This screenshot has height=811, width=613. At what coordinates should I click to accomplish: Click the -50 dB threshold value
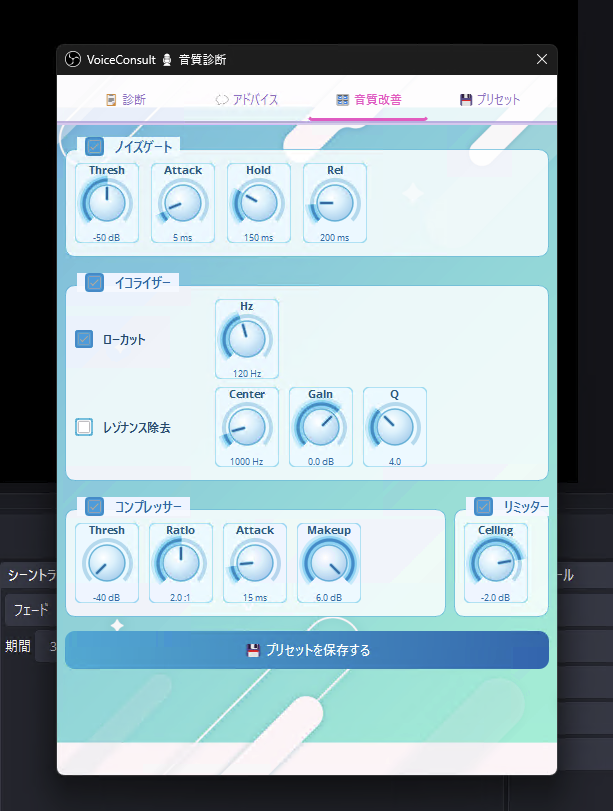[x=107, y=237]
